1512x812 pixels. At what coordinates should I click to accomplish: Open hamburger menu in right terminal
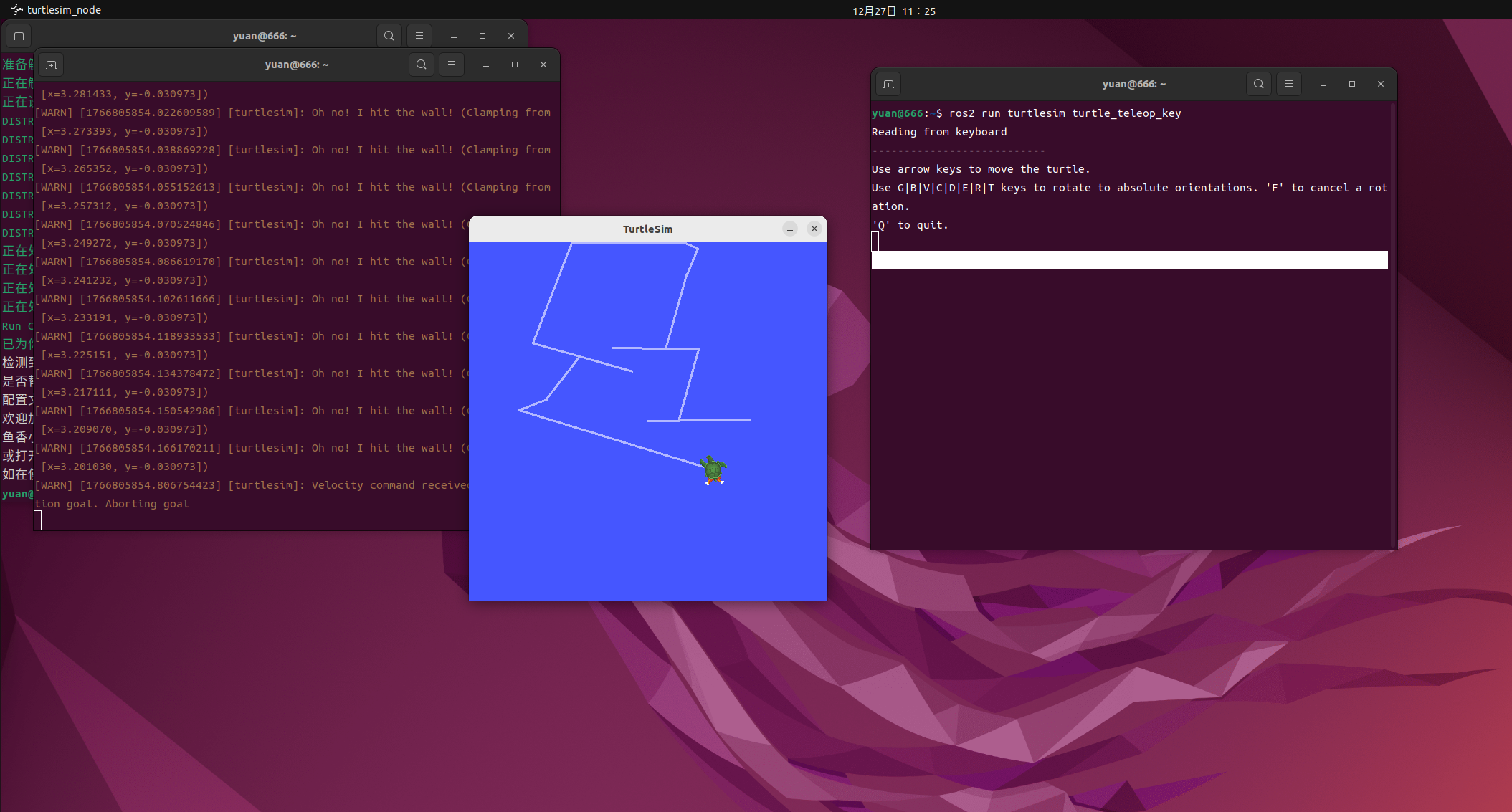click(x=1288, y=85)
